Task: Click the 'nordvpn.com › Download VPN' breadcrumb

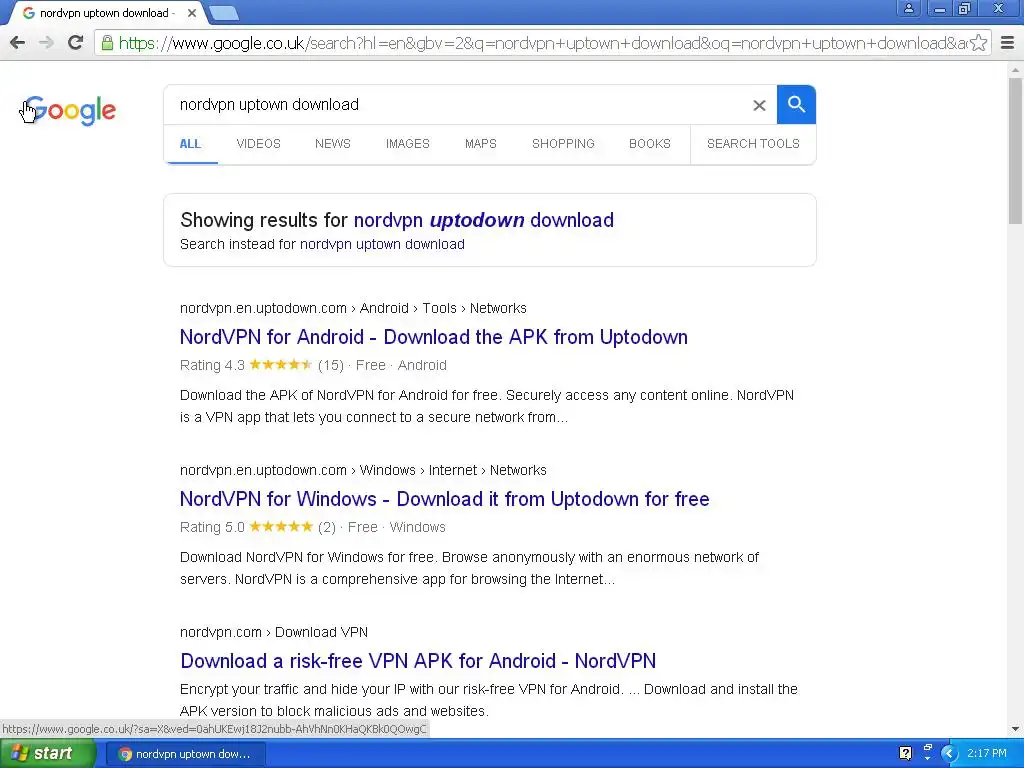Action: pyautogui.click(x=274, y=632)
